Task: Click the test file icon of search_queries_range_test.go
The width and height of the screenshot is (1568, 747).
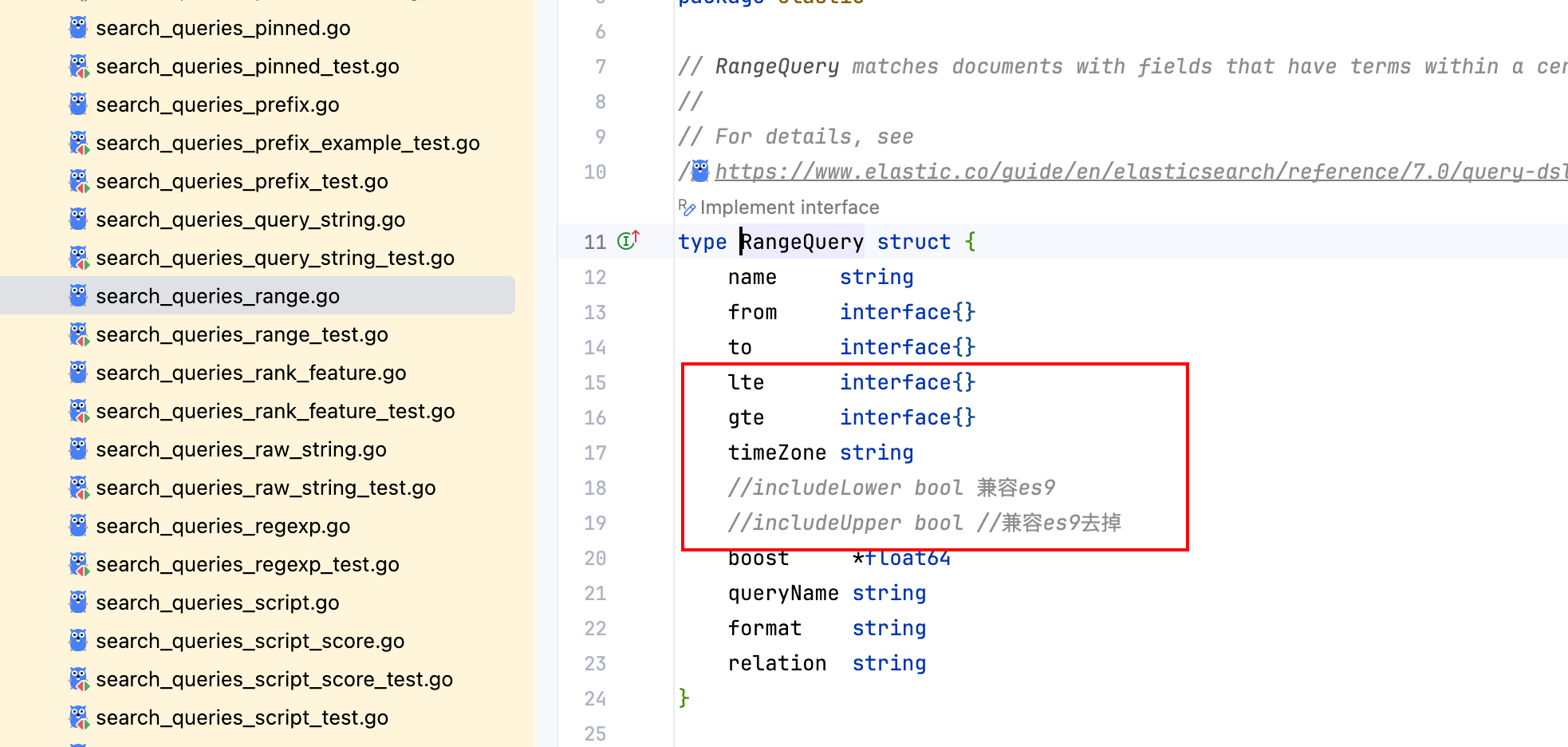Action: pyautogui.click(x=78, y=334)
